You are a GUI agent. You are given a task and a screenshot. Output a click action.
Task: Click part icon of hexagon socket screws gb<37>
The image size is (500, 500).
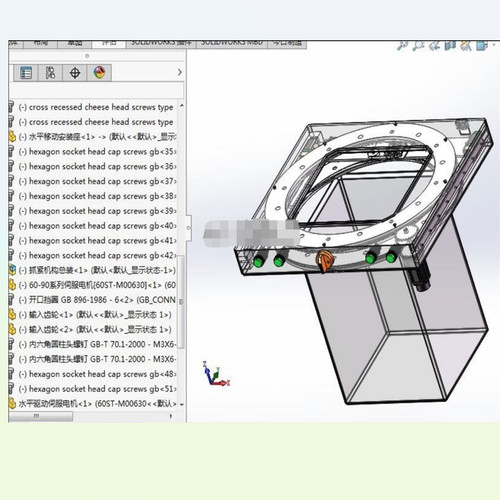(x=12, y=181)
